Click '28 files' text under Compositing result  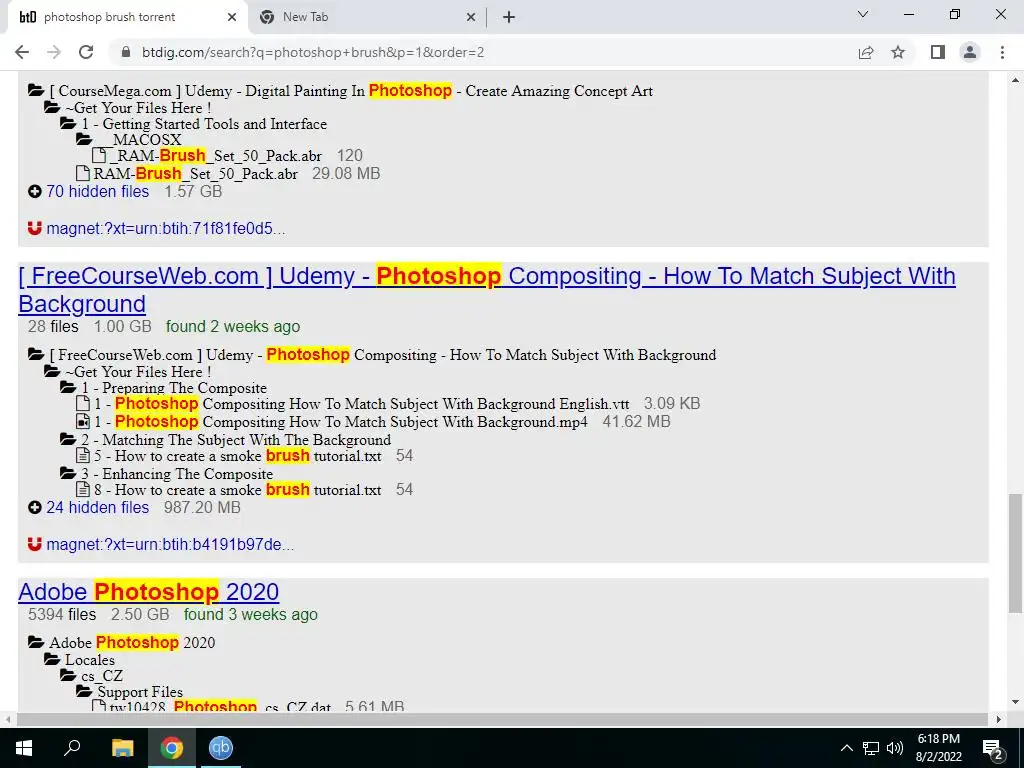[x=53, y=326]
